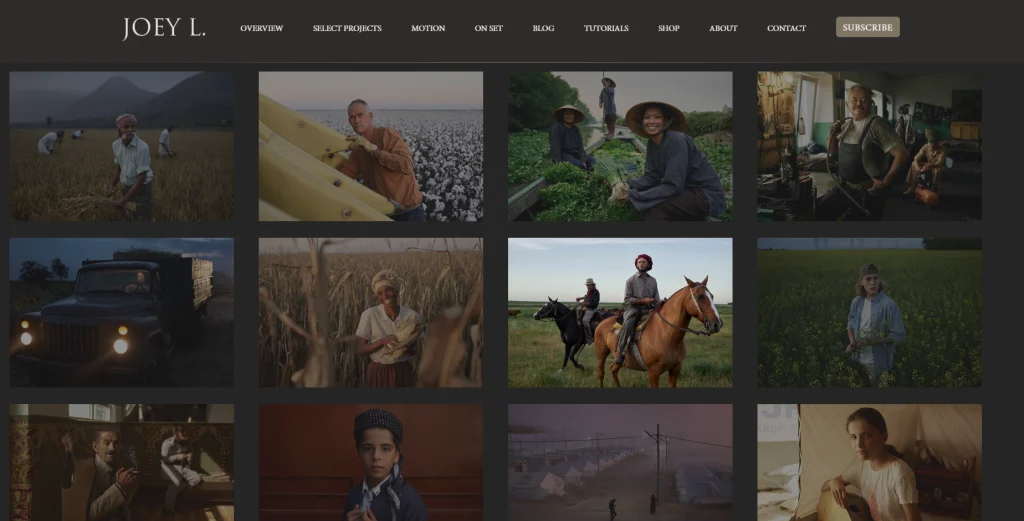Open the Contact page
This screenshot has width=1024, height=521.
point(786,28)
